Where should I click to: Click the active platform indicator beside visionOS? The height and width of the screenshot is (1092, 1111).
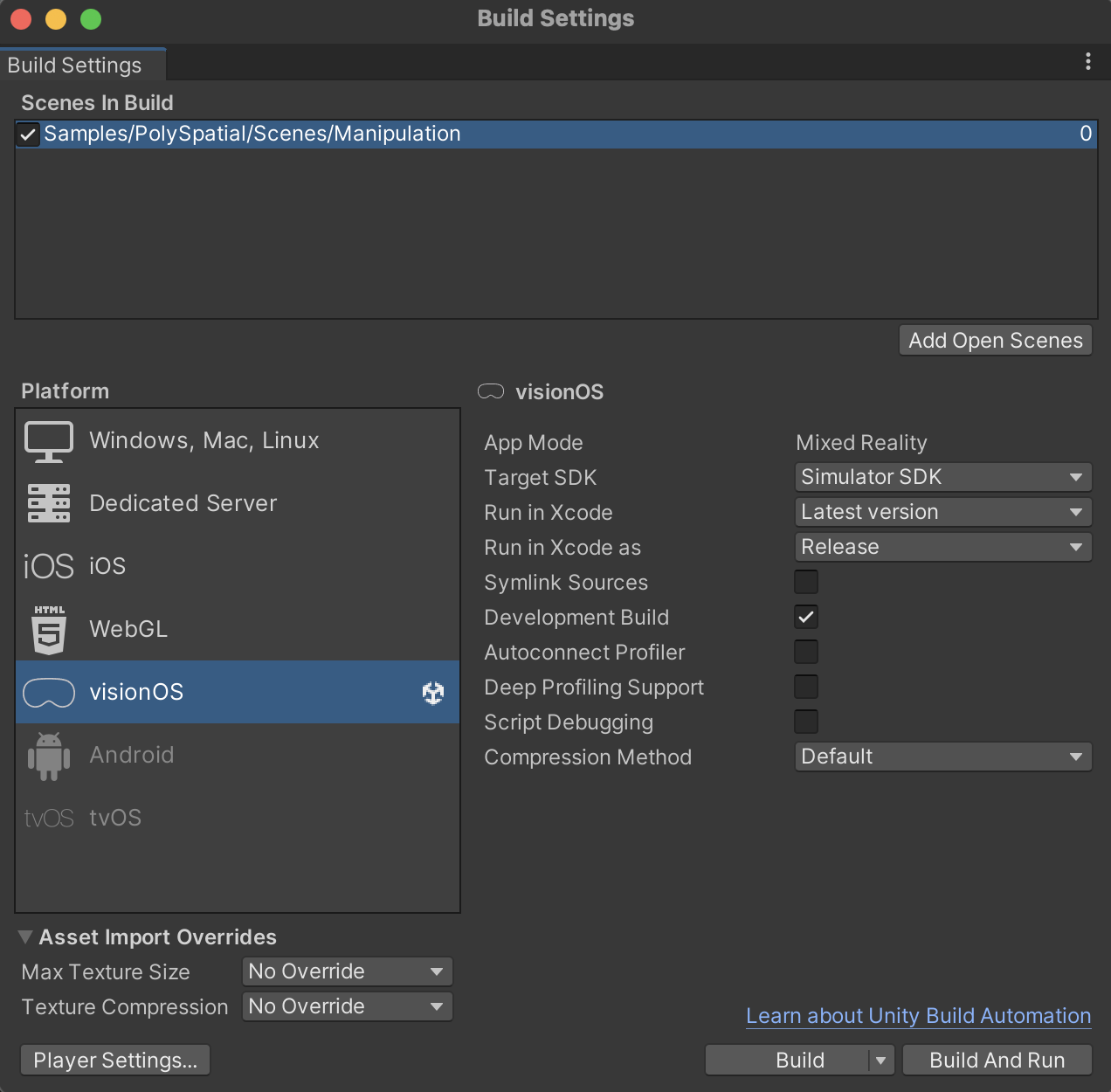431,692
